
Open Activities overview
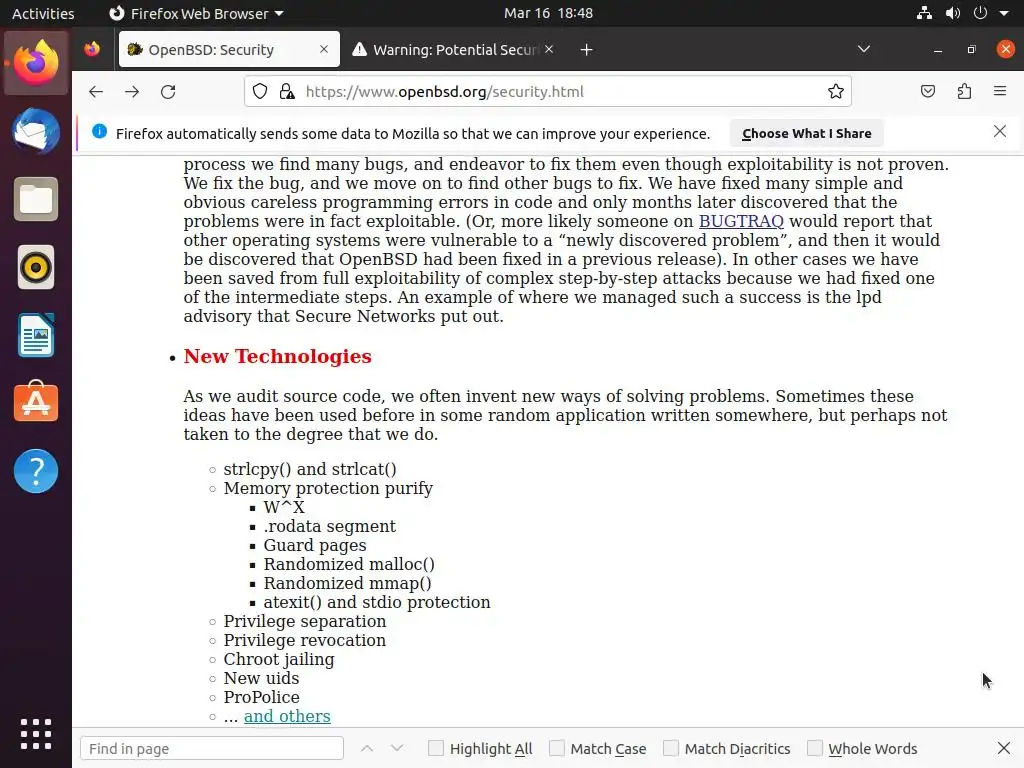(43, 13)
